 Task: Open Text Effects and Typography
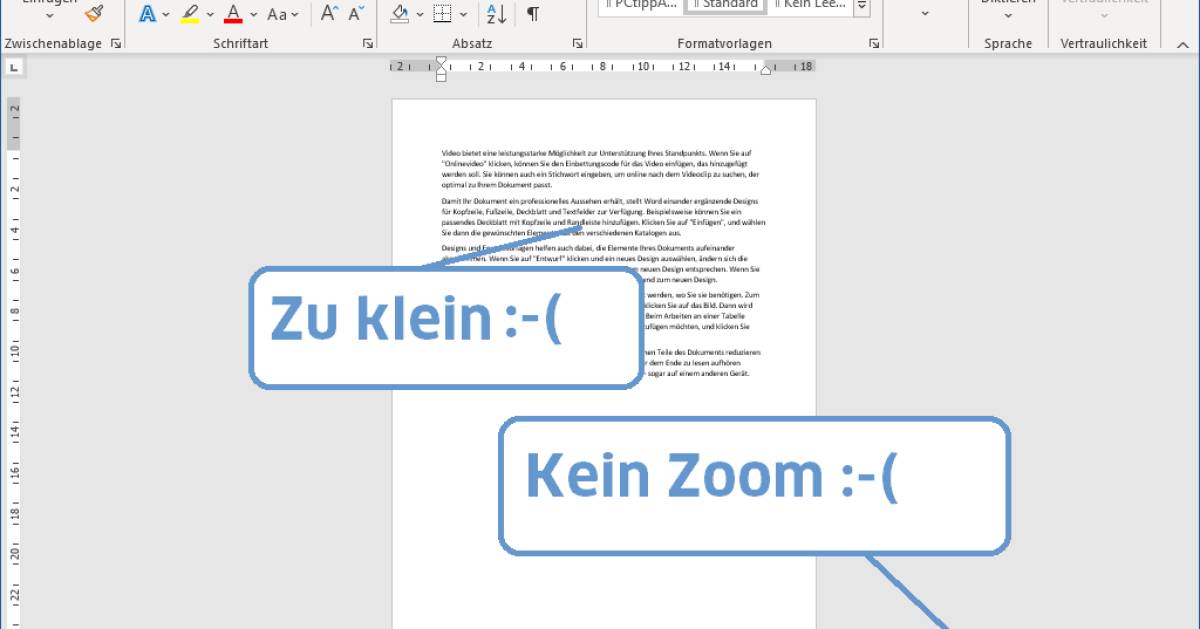pos(147,14)
